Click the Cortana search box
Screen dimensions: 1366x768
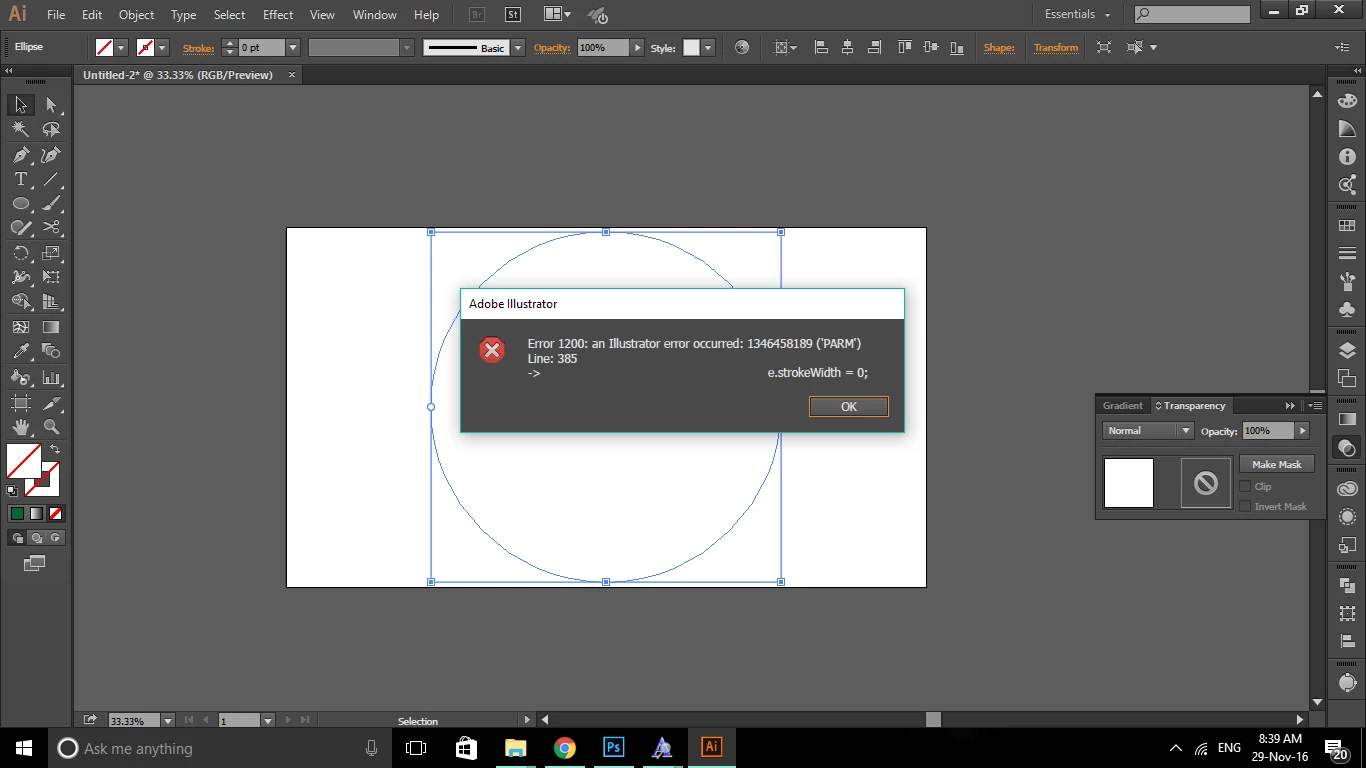(x=218, y=748)
